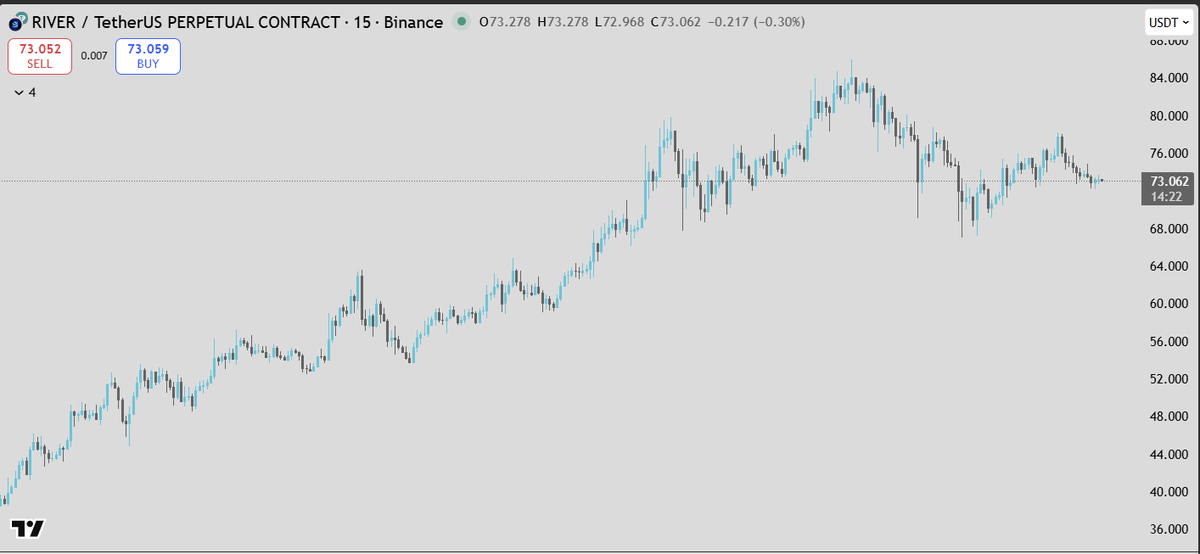Viewport: 1200px width, 554px height.
Task: Click the change value −0.217 (−0.30%)
Action: [x=756, y=21]
